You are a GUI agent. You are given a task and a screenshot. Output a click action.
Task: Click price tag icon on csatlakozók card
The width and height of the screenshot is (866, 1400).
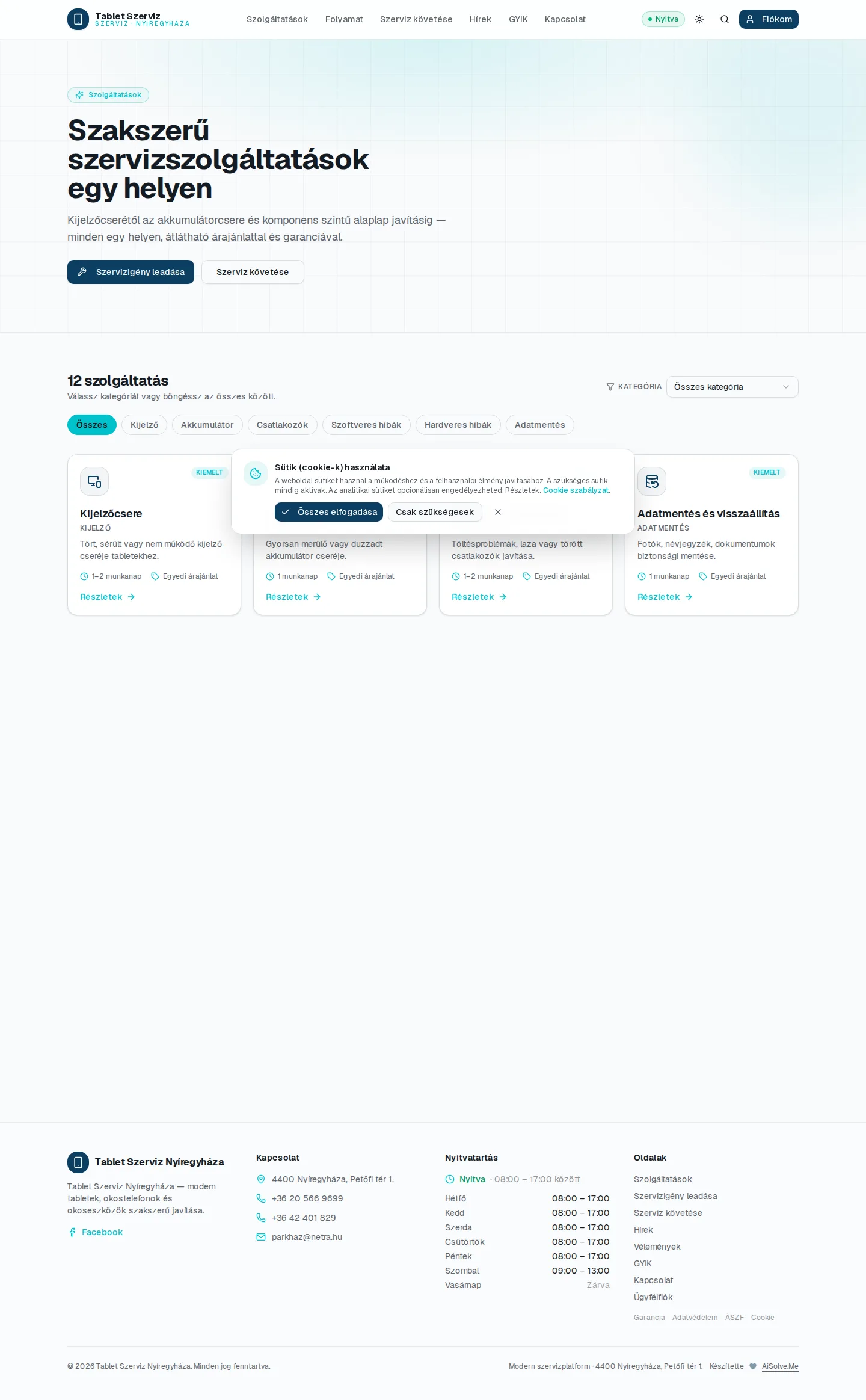click(527, 576)
